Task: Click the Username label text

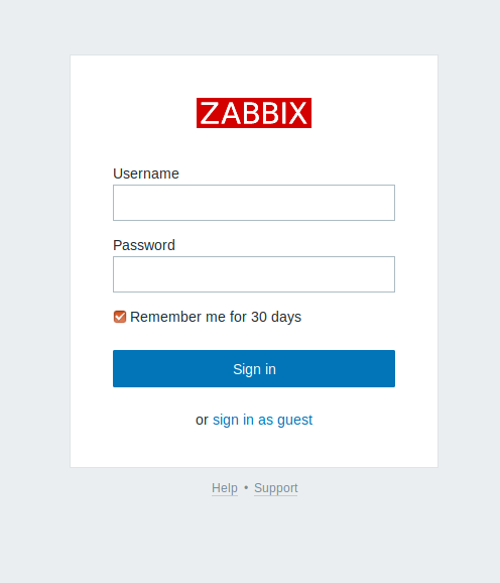Action: 146,174
